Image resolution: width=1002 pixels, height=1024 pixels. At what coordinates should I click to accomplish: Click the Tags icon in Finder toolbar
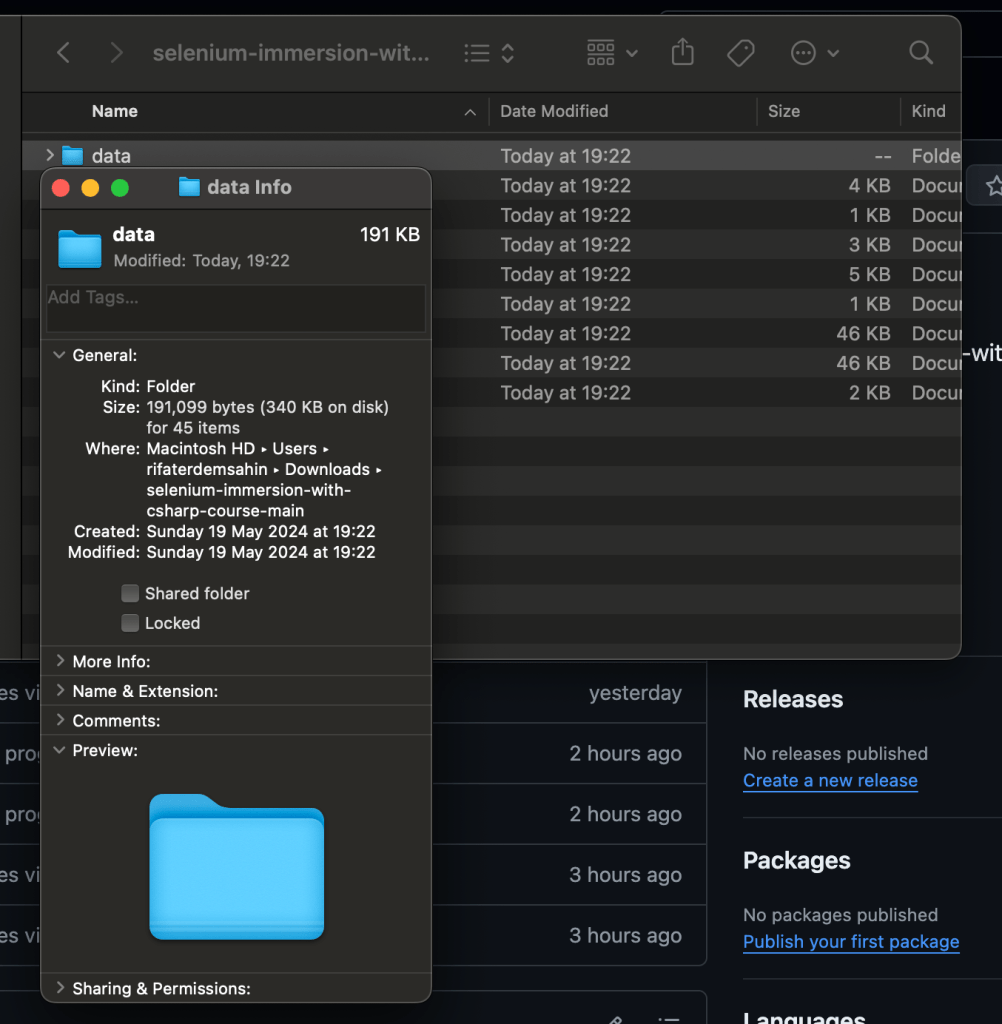coord(741,53)
